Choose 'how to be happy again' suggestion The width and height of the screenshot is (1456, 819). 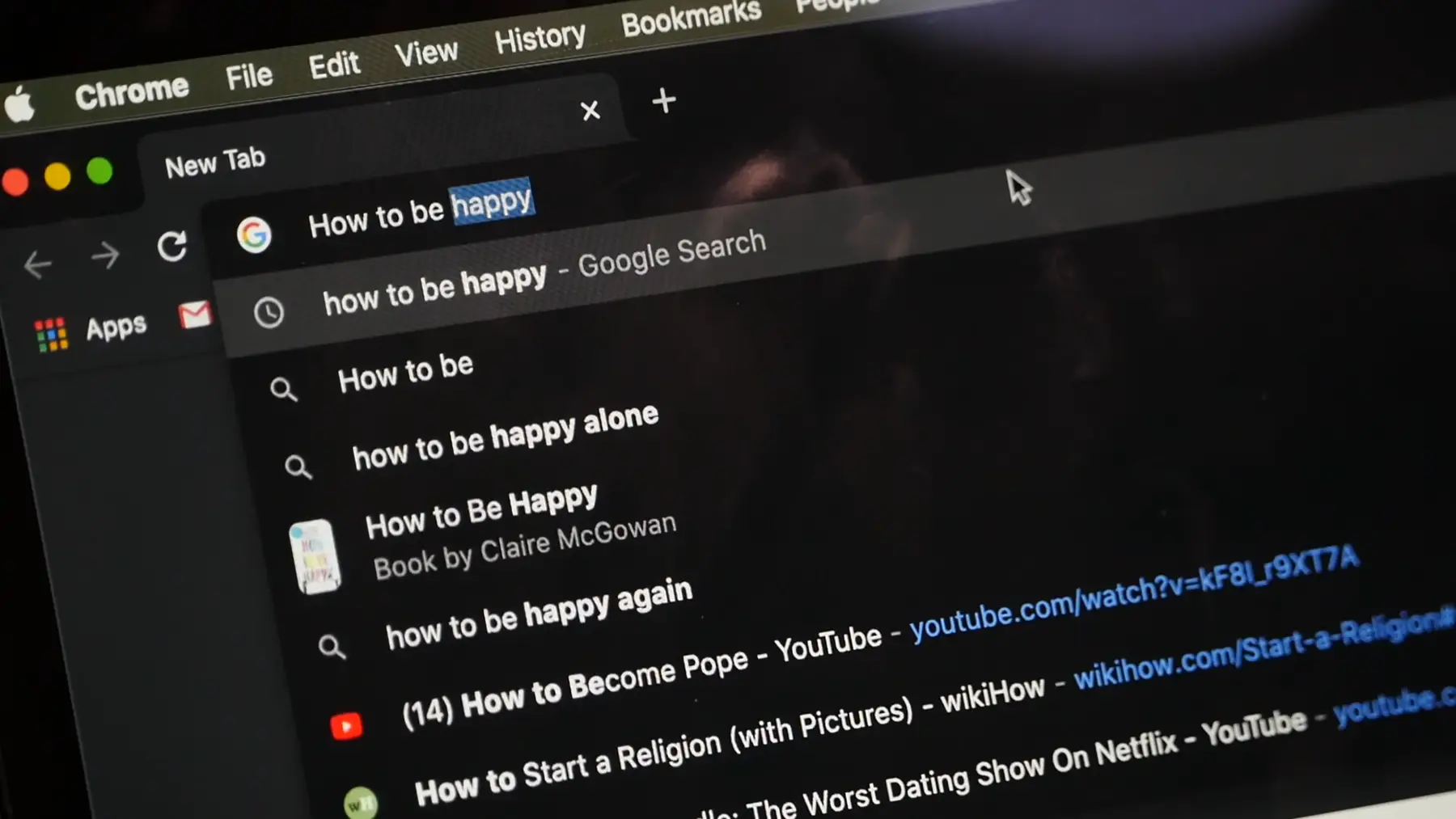tap(539, 614)
